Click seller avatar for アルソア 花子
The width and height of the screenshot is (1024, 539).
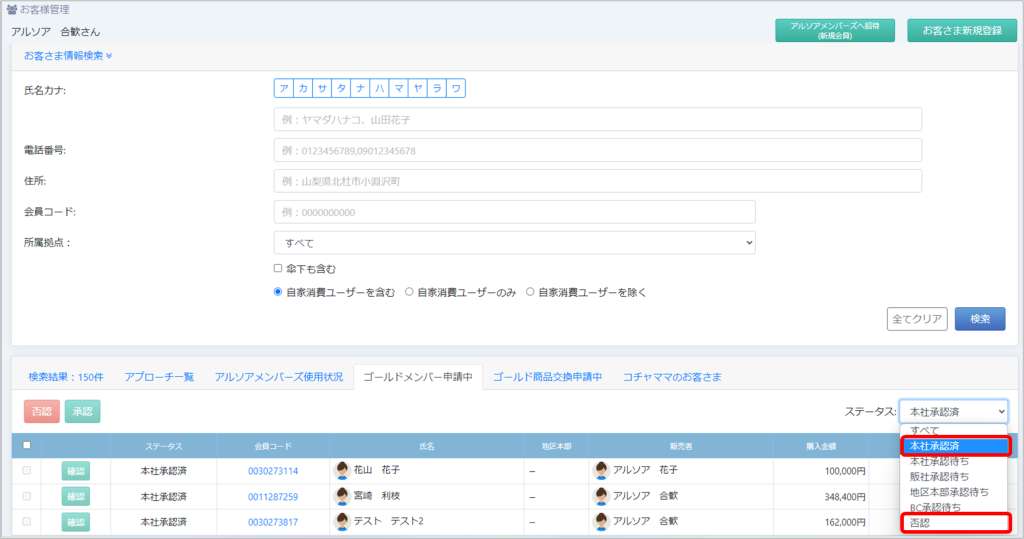click(601, 470)
